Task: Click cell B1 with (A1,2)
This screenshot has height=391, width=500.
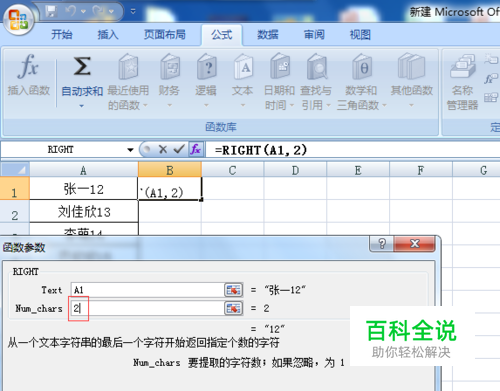Action: tap(170, 189)
